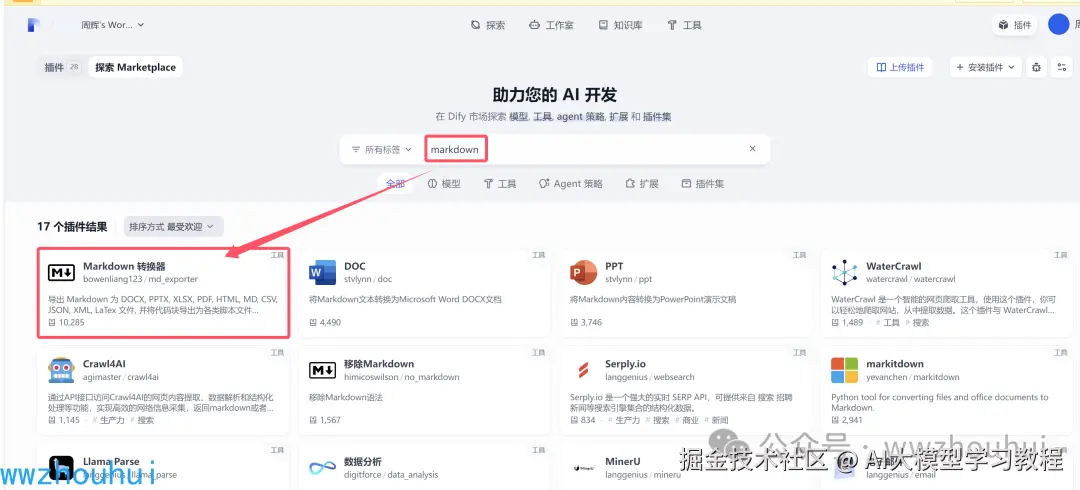Open the markitdown plugin title

click(x=895, y=364)
